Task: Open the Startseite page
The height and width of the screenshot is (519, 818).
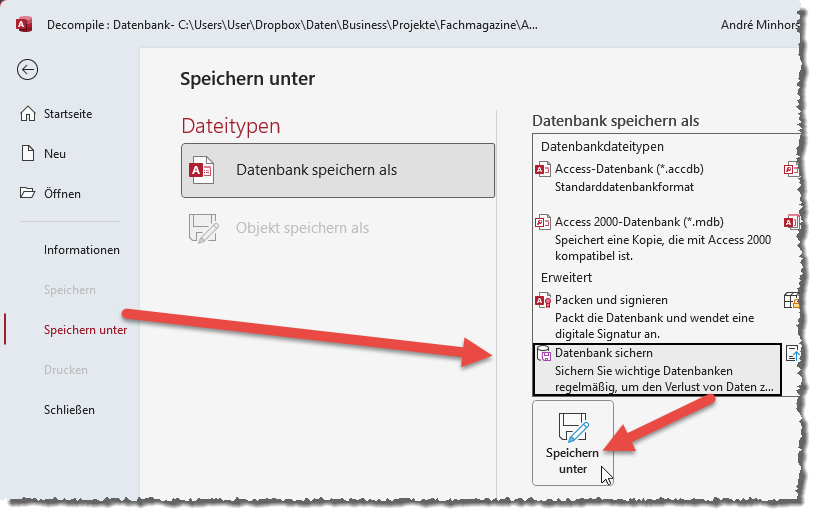Action: click(68, 114)
